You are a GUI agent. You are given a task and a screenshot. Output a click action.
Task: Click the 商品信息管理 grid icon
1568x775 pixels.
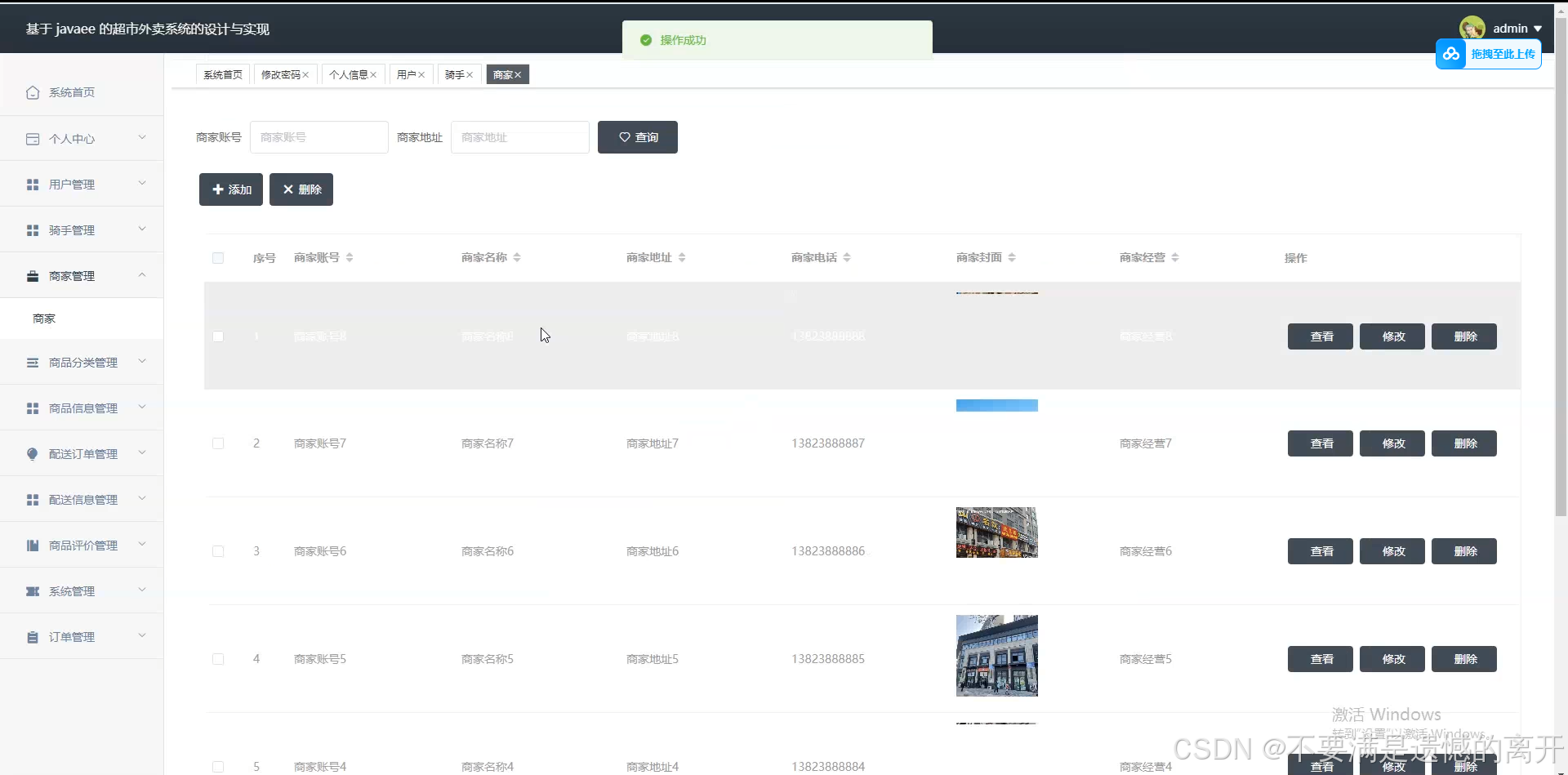tap(33, 408)
